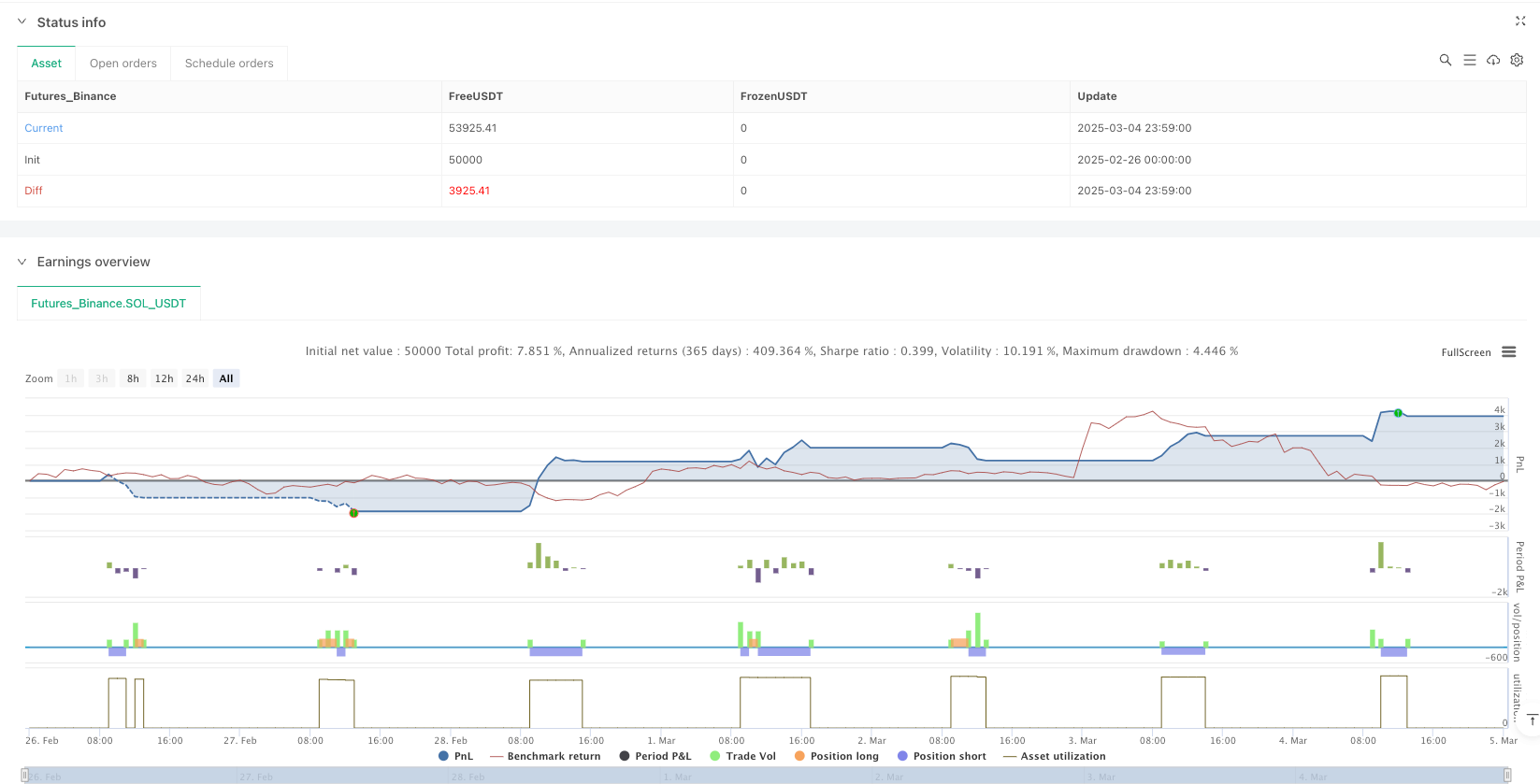This screenshot has width=1540, height=784.
Task: Click the cloud download icon
Action: 1493,60
